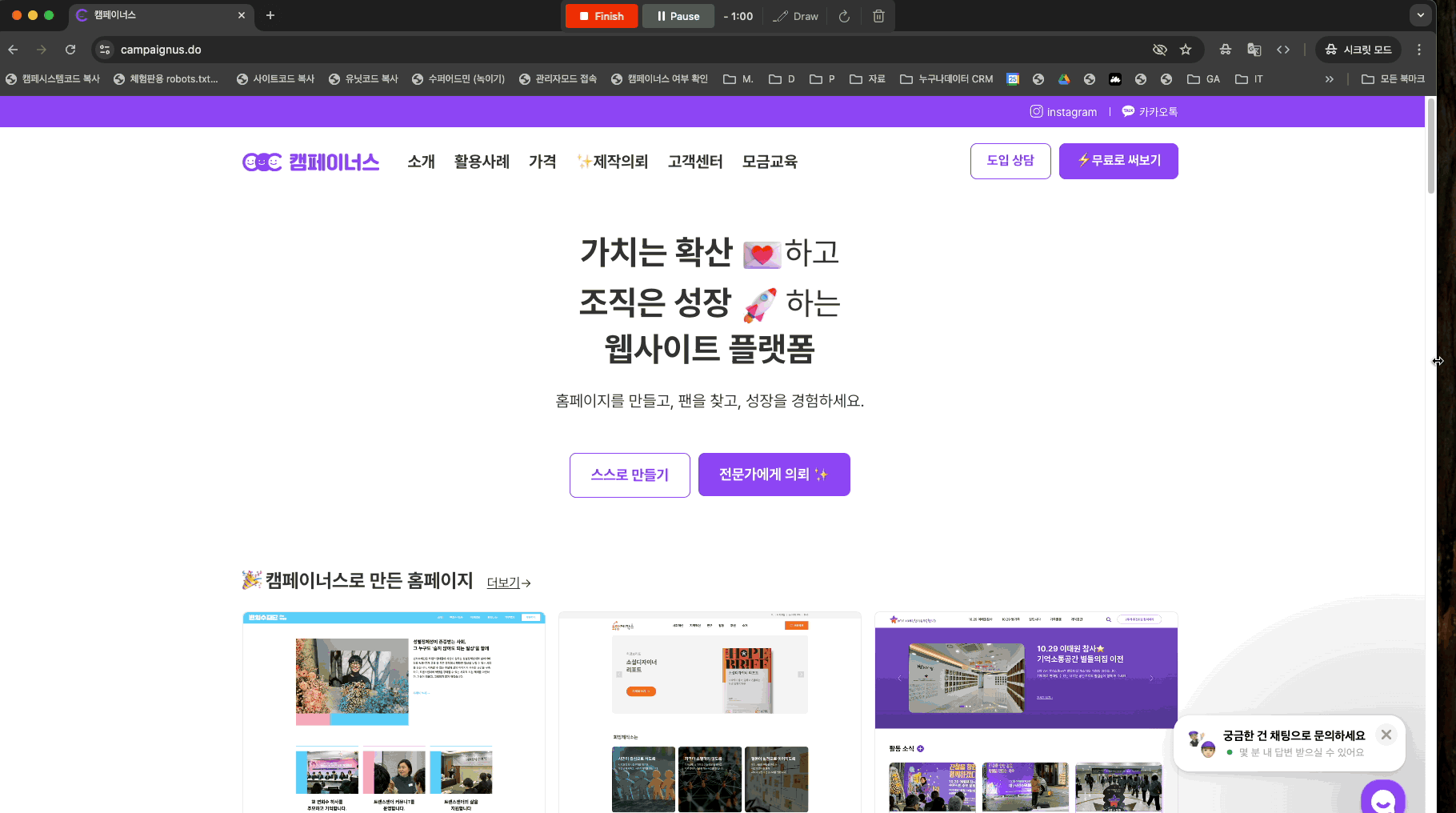Toggle the Draw tool in recording bar
Viewport: 1456px width, 813px height.
point(795,16)
